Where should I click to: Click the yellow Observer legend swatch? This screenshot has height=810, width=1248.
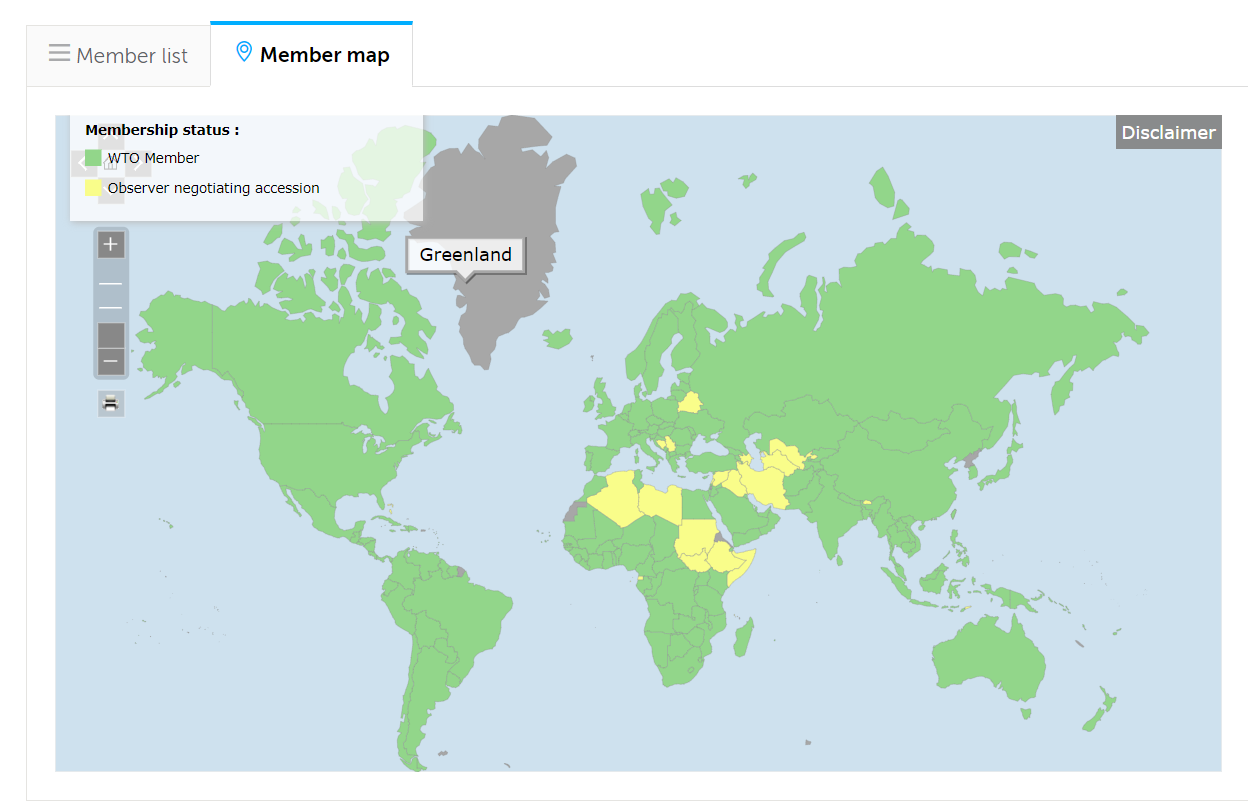pyautogui.click(x=93, y=187)
